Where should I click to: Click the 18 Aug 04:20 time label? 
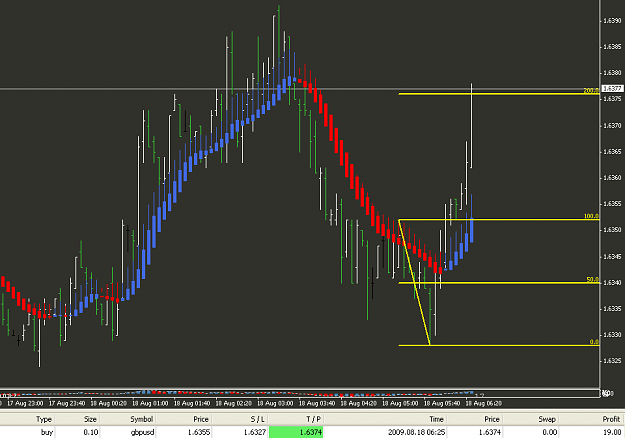point(358,403)
